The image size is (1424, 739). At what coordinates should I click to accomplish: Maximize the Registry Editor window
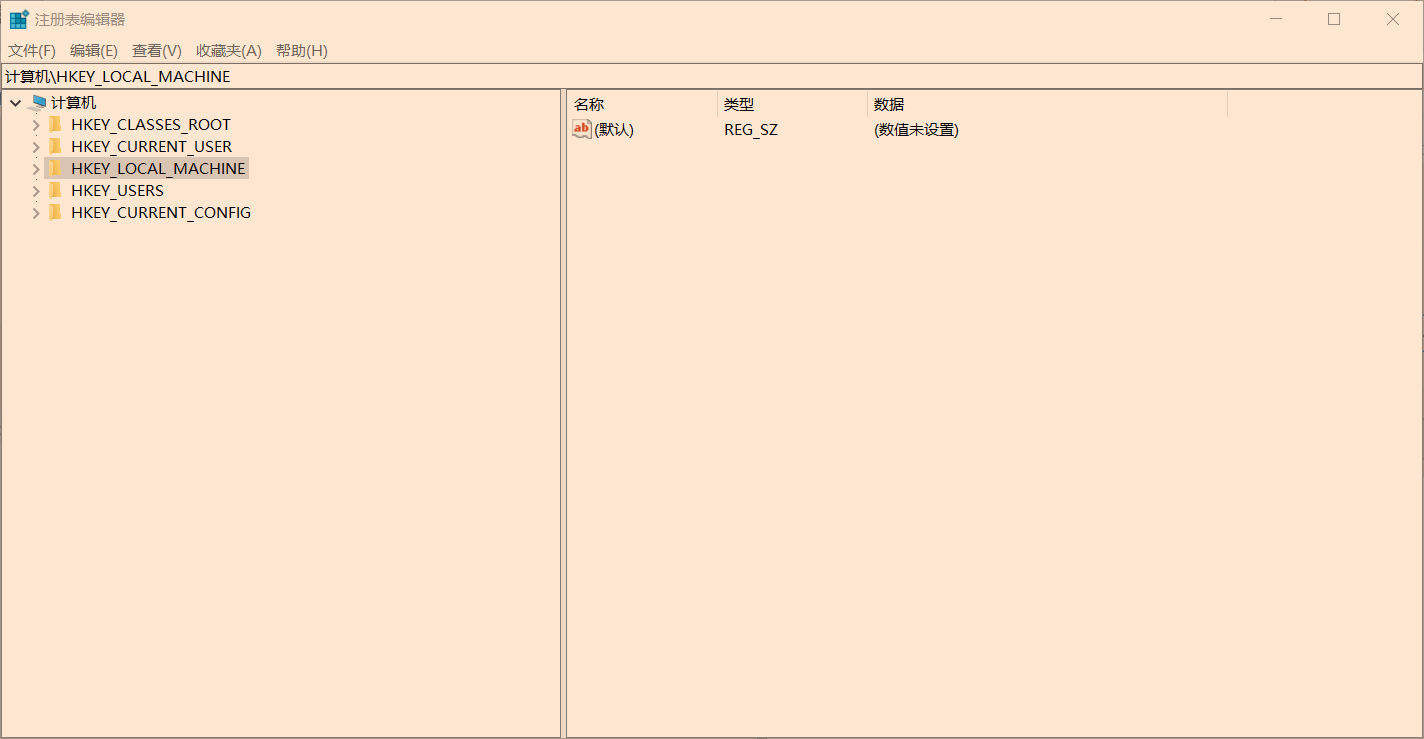coord(1333,19)
